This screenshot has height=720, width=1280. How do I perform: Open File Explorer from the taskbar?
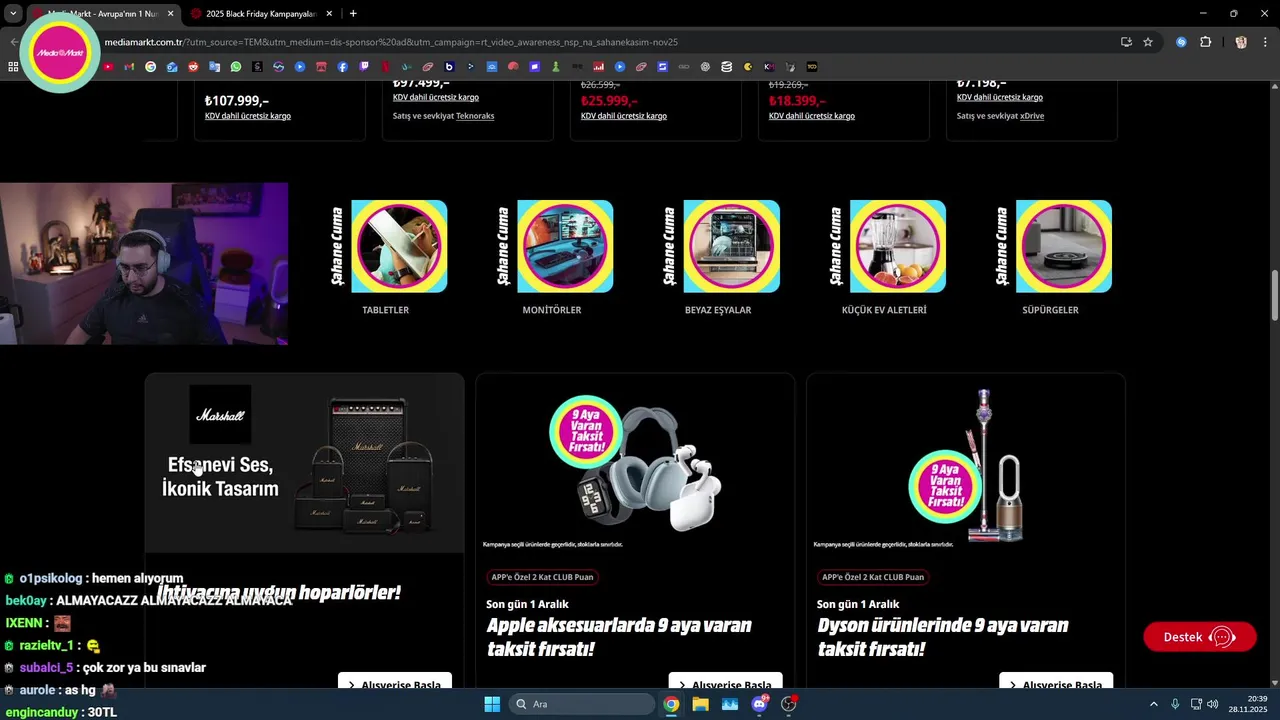pyautogui.click(x=700, y=704)
